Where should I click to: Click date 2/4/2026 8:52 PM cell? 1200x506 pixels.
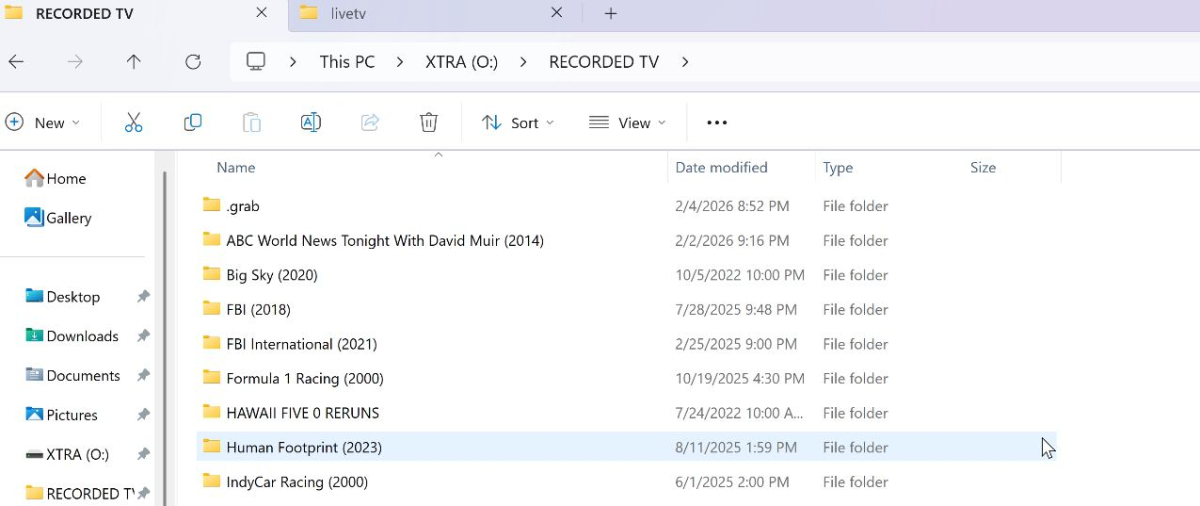[732, 206]
